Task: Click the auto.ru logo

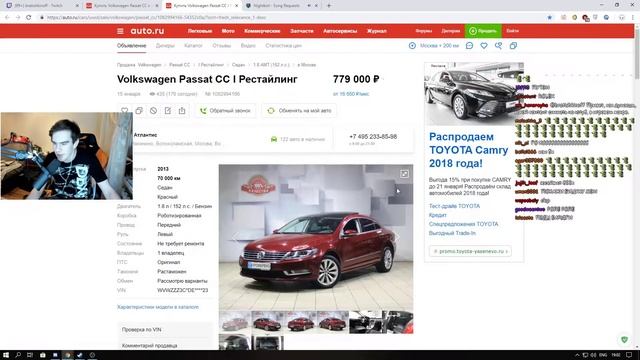Action: pyautogui.click(x=147, y=31)
